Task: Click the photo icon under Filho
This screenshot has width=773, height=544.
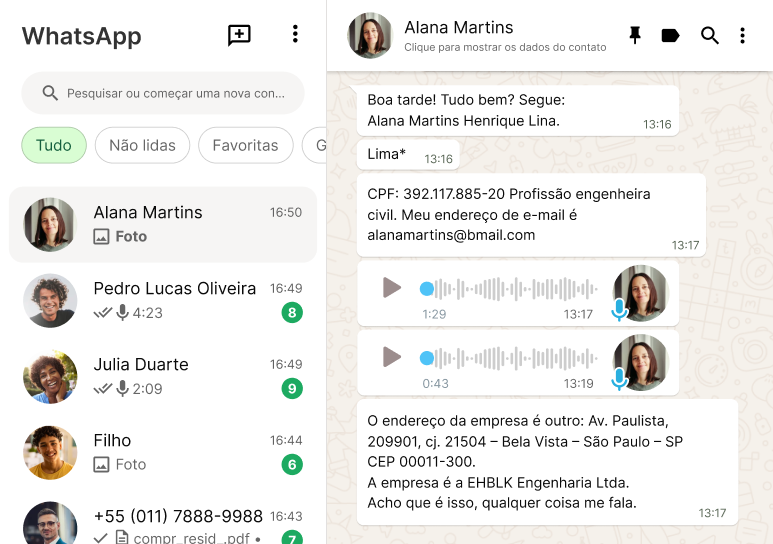Action: pyautogui.click(x=101, y=465)
